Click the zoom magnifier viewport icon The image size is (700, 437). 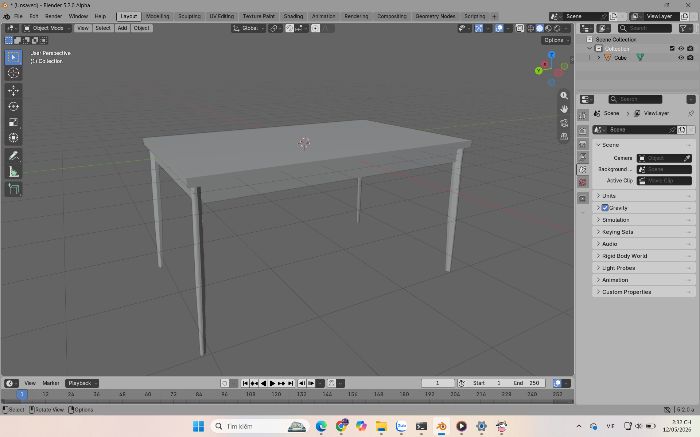(564, 96)
